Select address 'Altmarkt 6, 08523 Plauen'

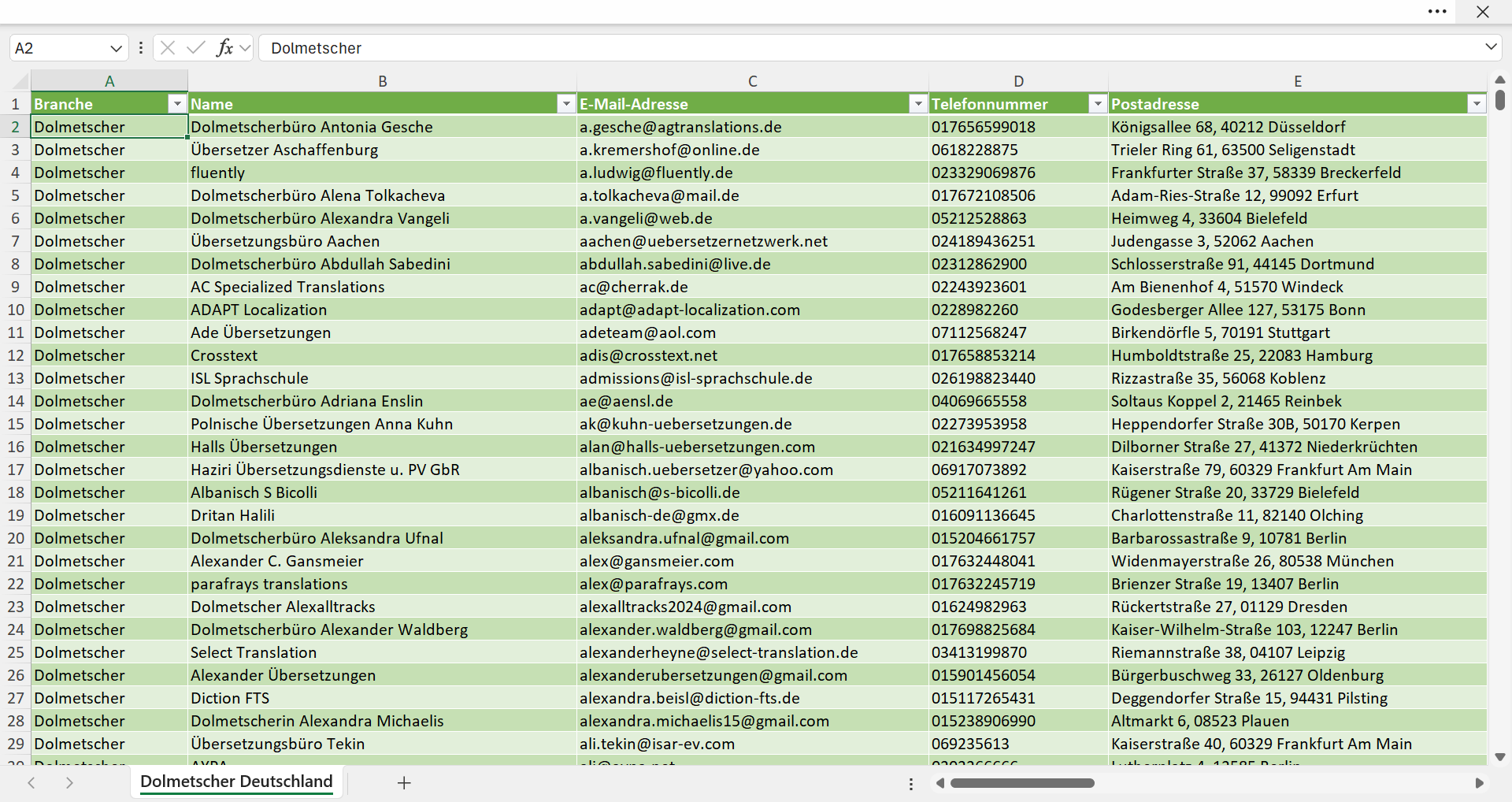1298,721
